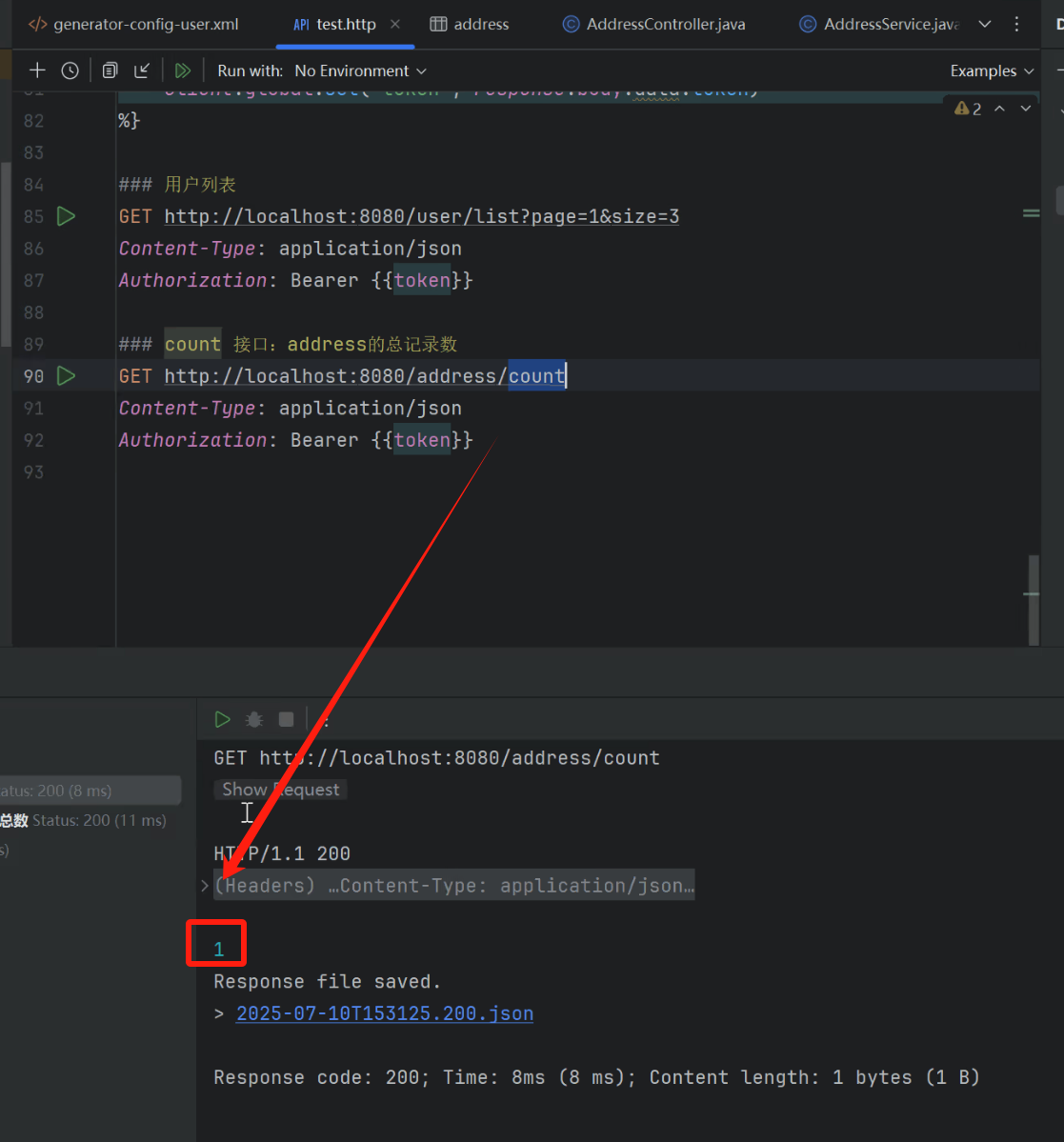Run the address count request on line 90
Viewport: 1064px width, 1142px height.
pos(67,376)
